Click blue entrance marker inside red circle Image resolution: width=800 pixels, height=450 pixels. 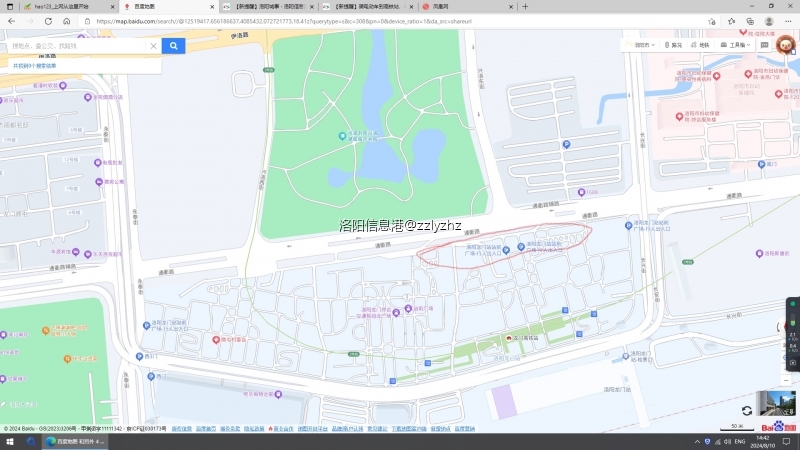506,250
